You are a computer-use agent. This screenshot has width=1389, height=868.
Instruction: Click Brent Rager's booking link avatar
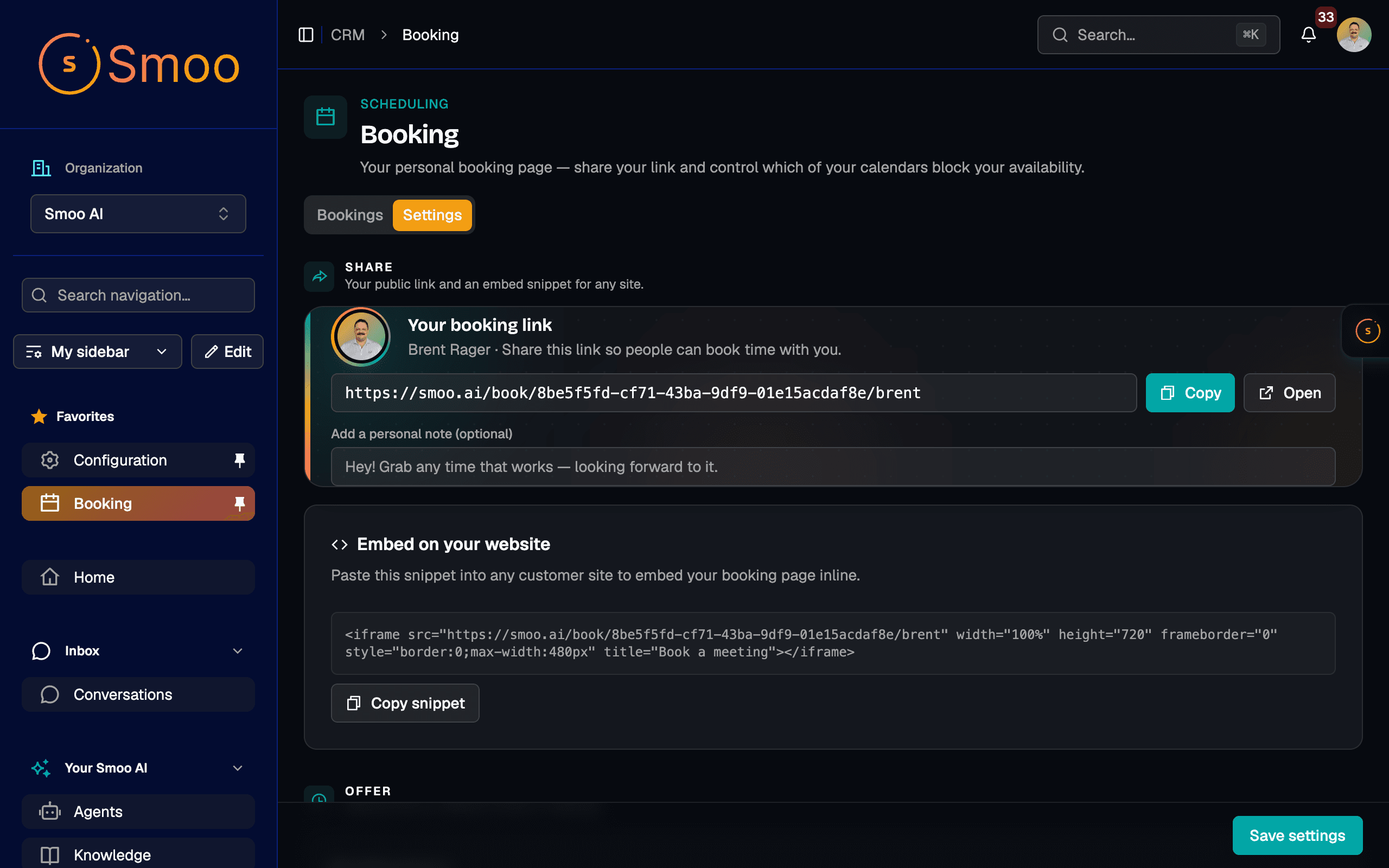coord(361,336)
